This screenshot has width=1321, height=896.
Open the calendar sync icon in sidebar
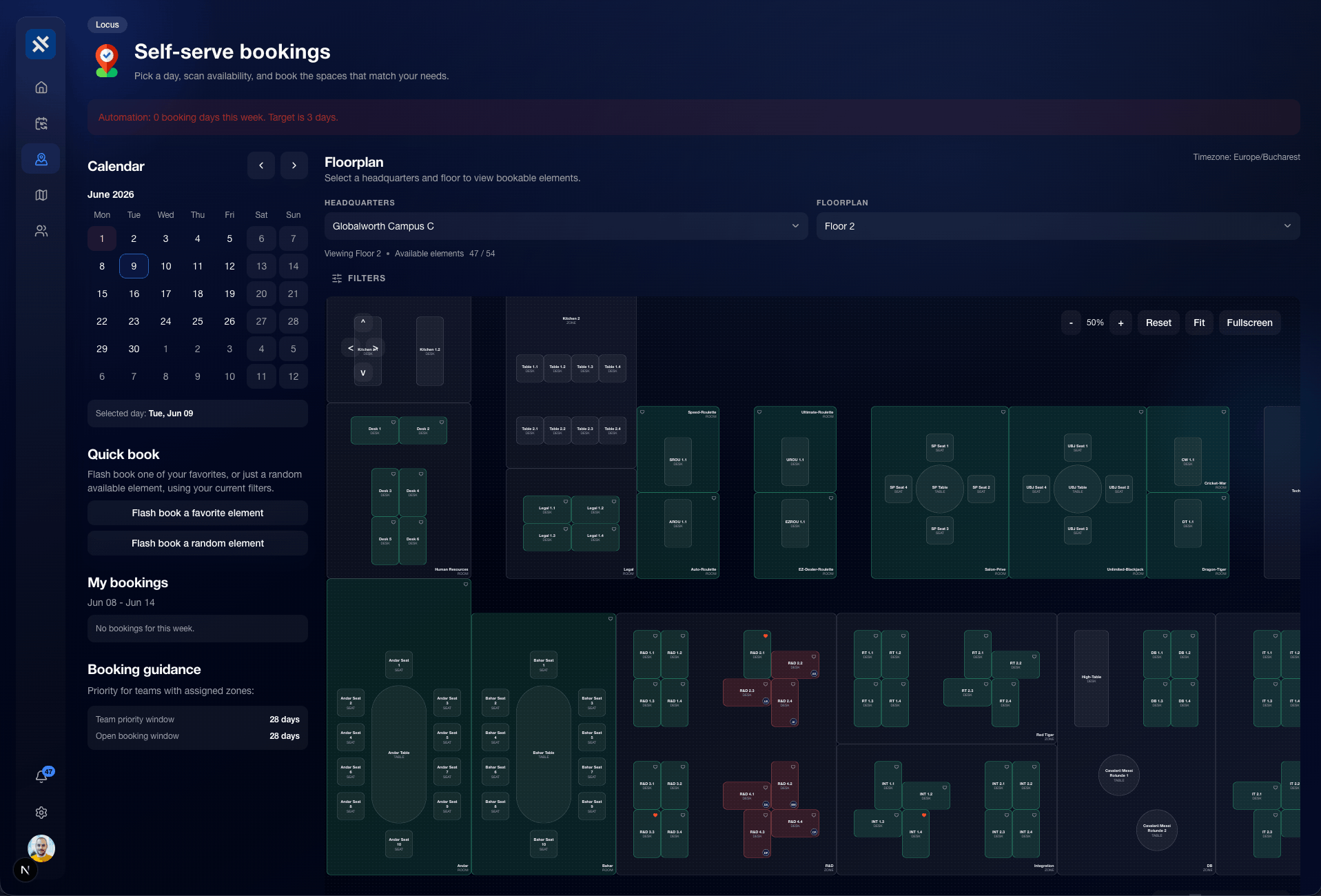(41, 123)
